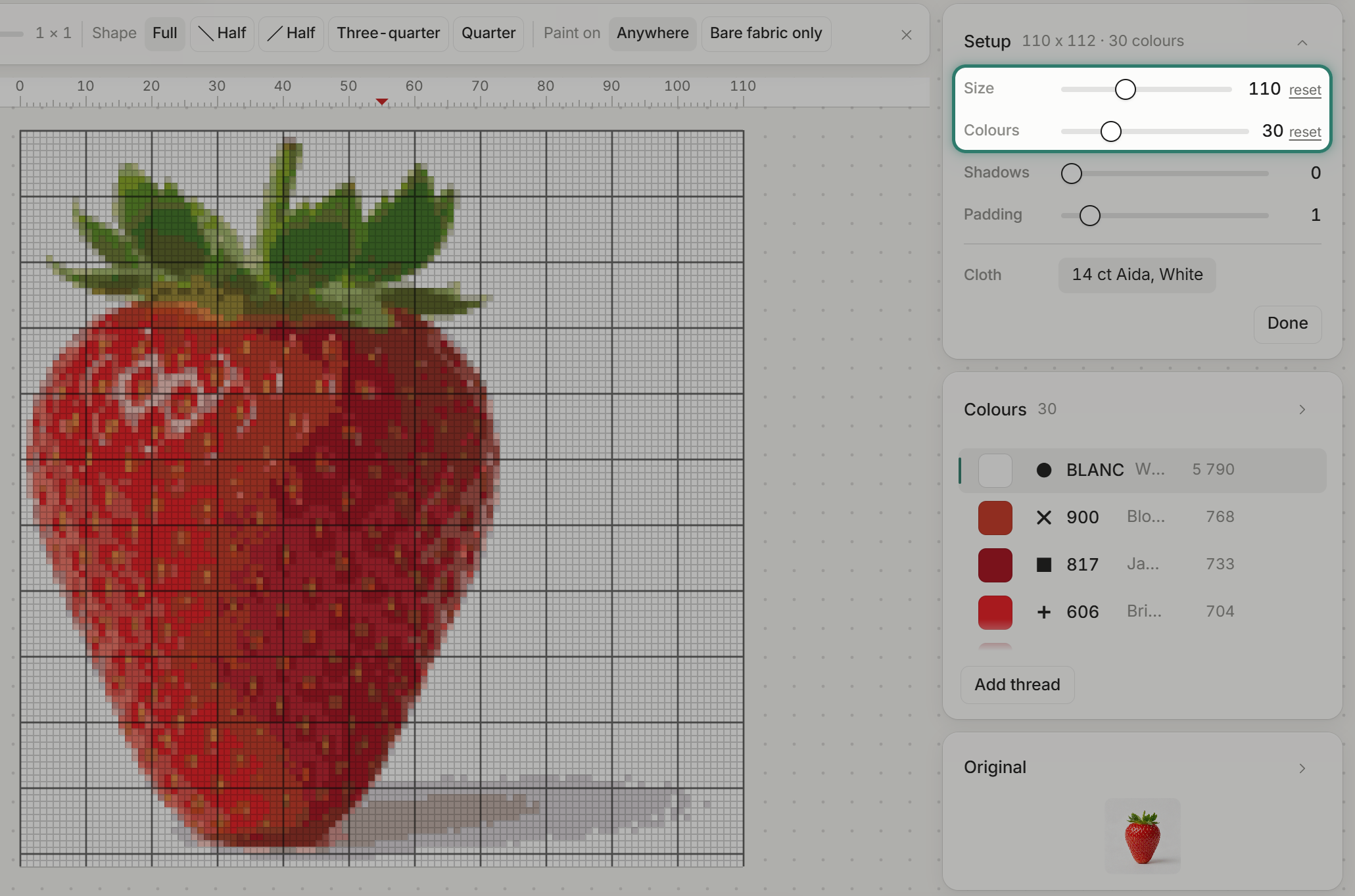Screen dimensions: 1355x896
Task: Select the 817 thread colour swatch
Action: (995, 565)
